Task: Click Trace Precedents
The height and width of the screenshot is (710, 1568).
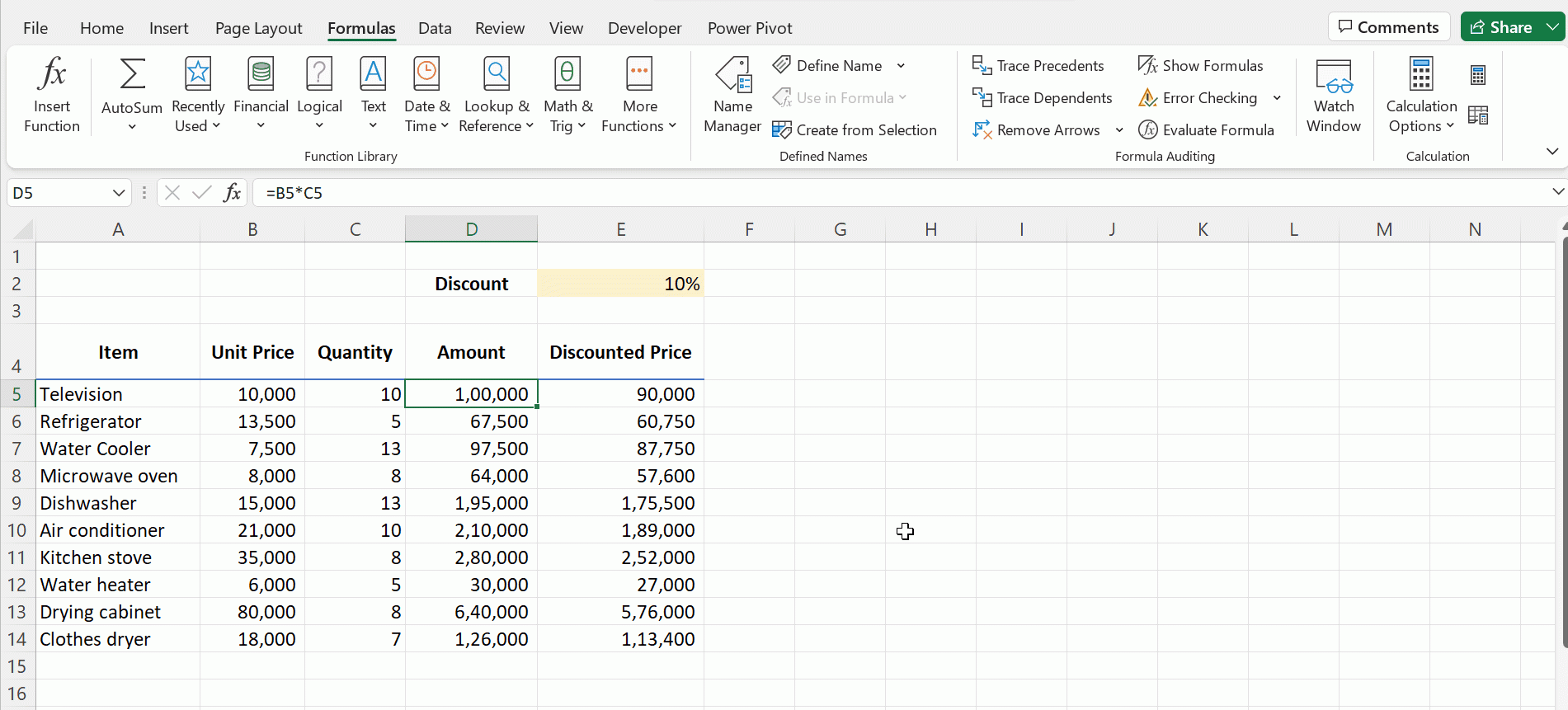Action: coord(1038,66)
